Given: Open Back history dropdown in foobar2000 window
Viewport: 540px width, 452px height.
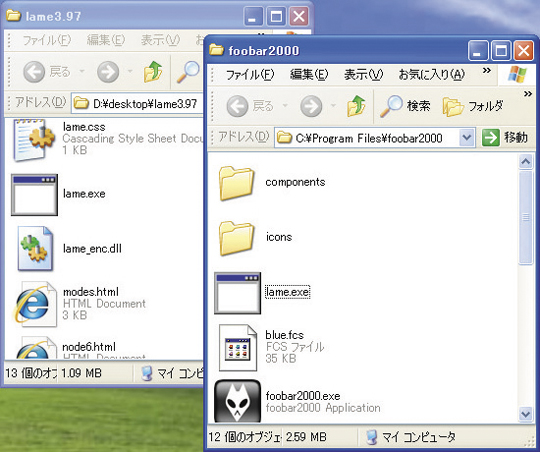Looking at the screenshot, I should (285, 105).
